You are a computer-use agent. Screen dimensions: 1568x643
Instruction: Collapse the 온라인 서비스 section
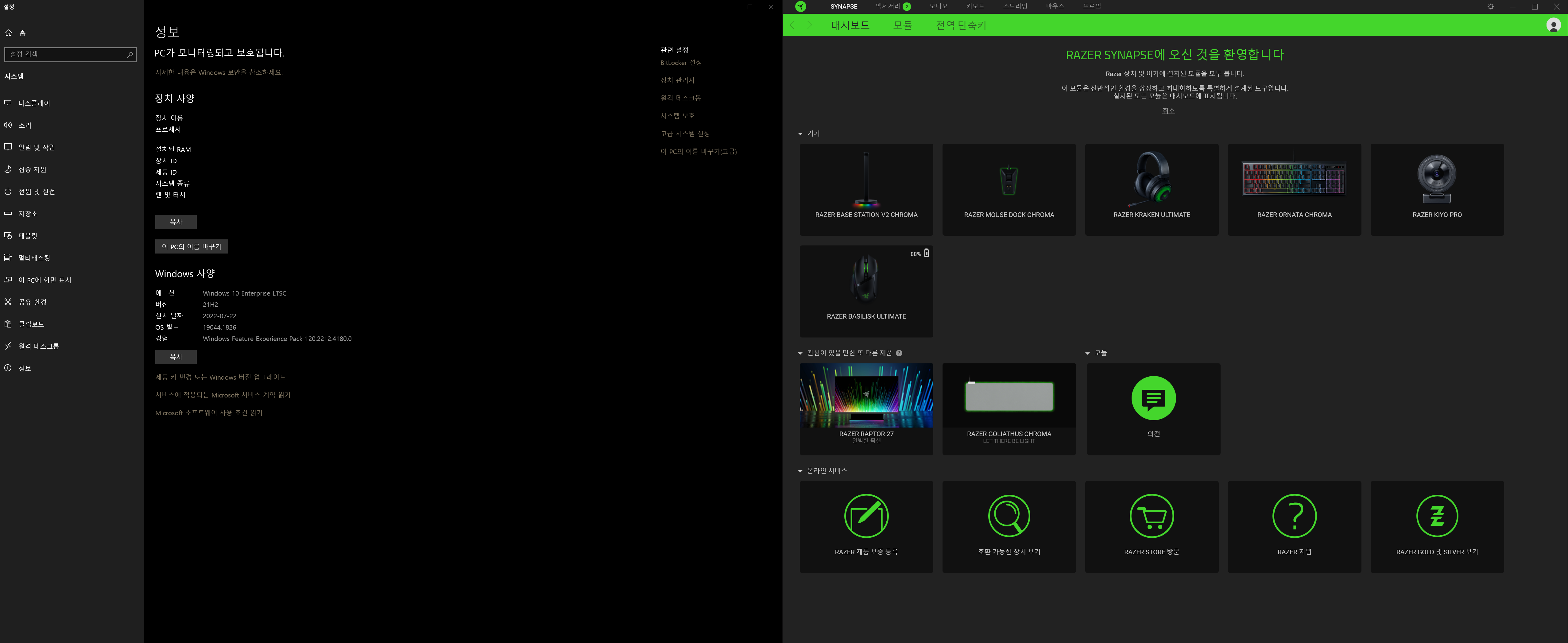click(800, 471)
